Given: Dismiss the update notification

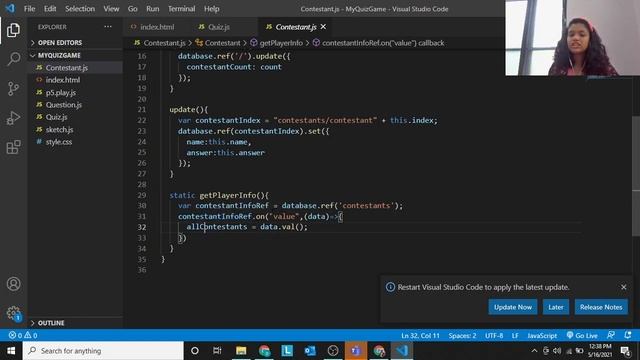Looking at the screenshot, I should (624, 287).
